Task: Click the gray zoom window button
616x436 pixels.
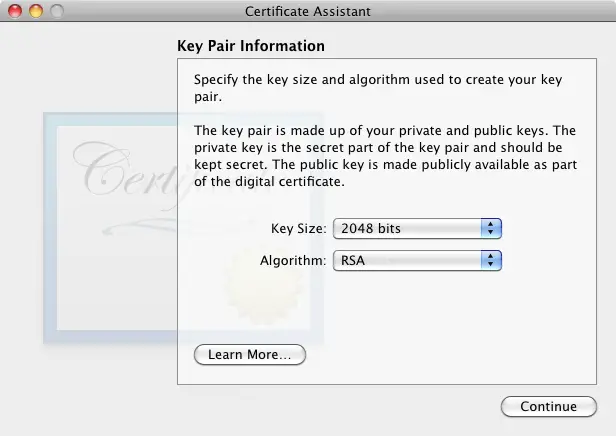Action: click(55, 12)
